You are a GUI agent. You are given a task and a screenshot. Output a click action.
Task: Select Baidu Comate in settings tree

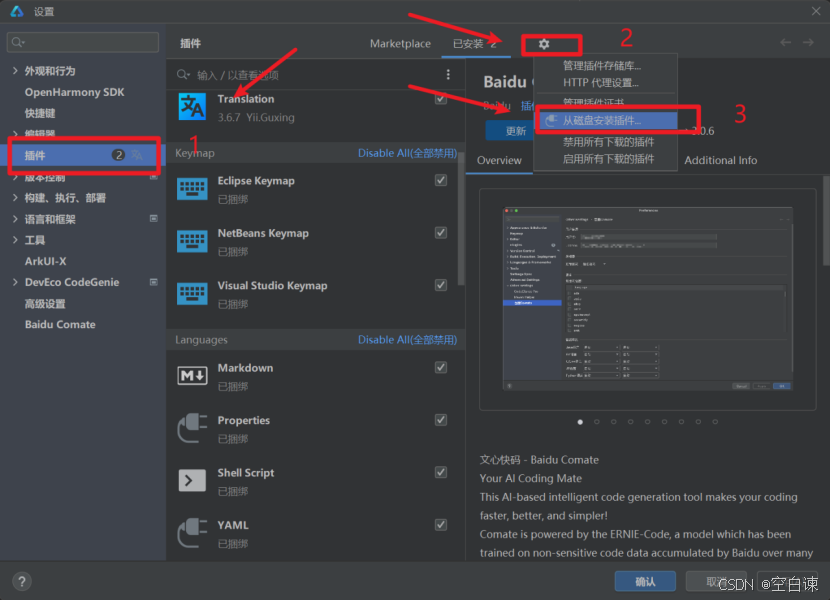click(60, 324)
